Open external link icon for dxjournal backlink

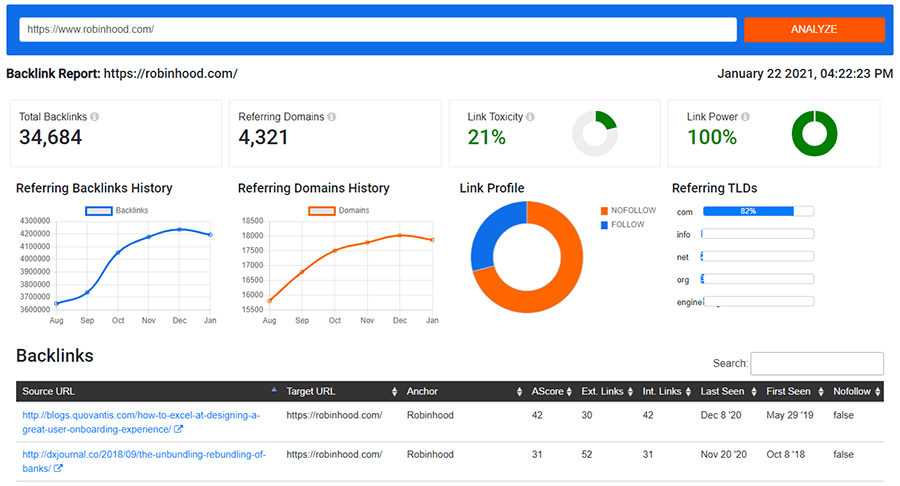pos(58,468)
